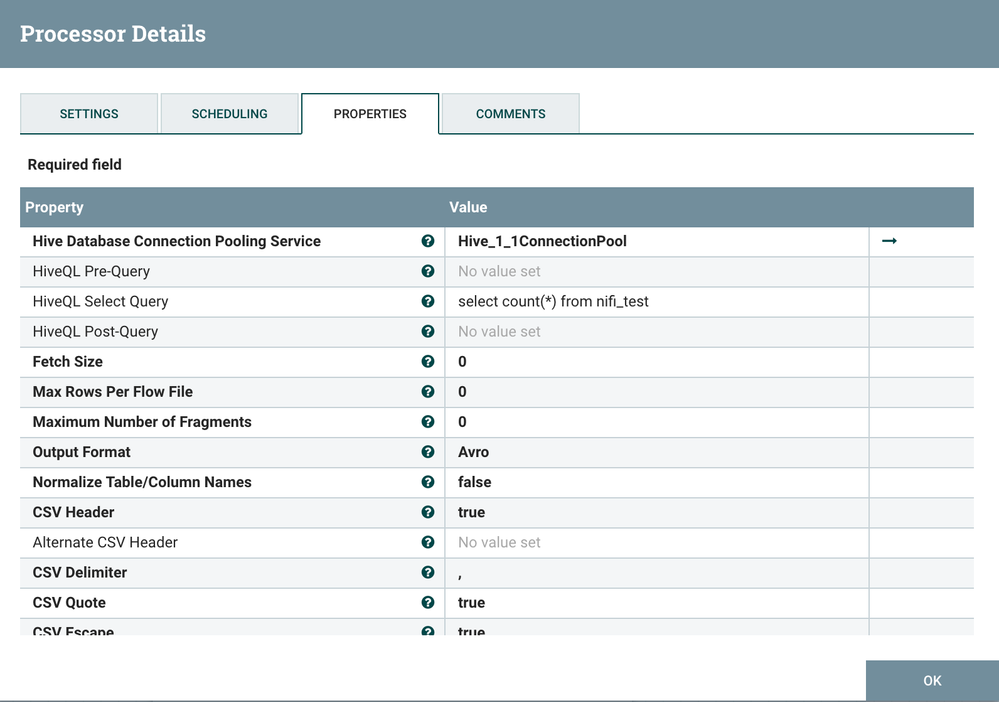Click help icon for CSV Delimiter

pos(428,572)
